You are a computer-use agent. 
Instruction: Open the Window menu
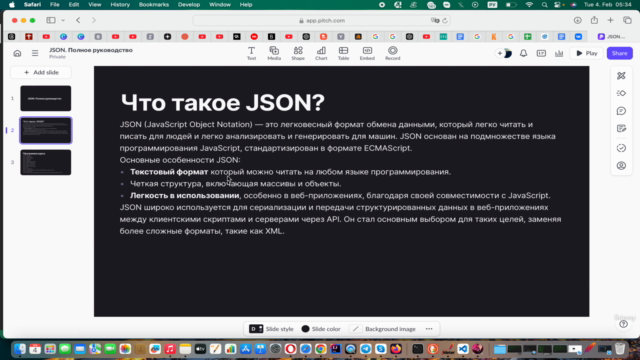coord(220,4)
